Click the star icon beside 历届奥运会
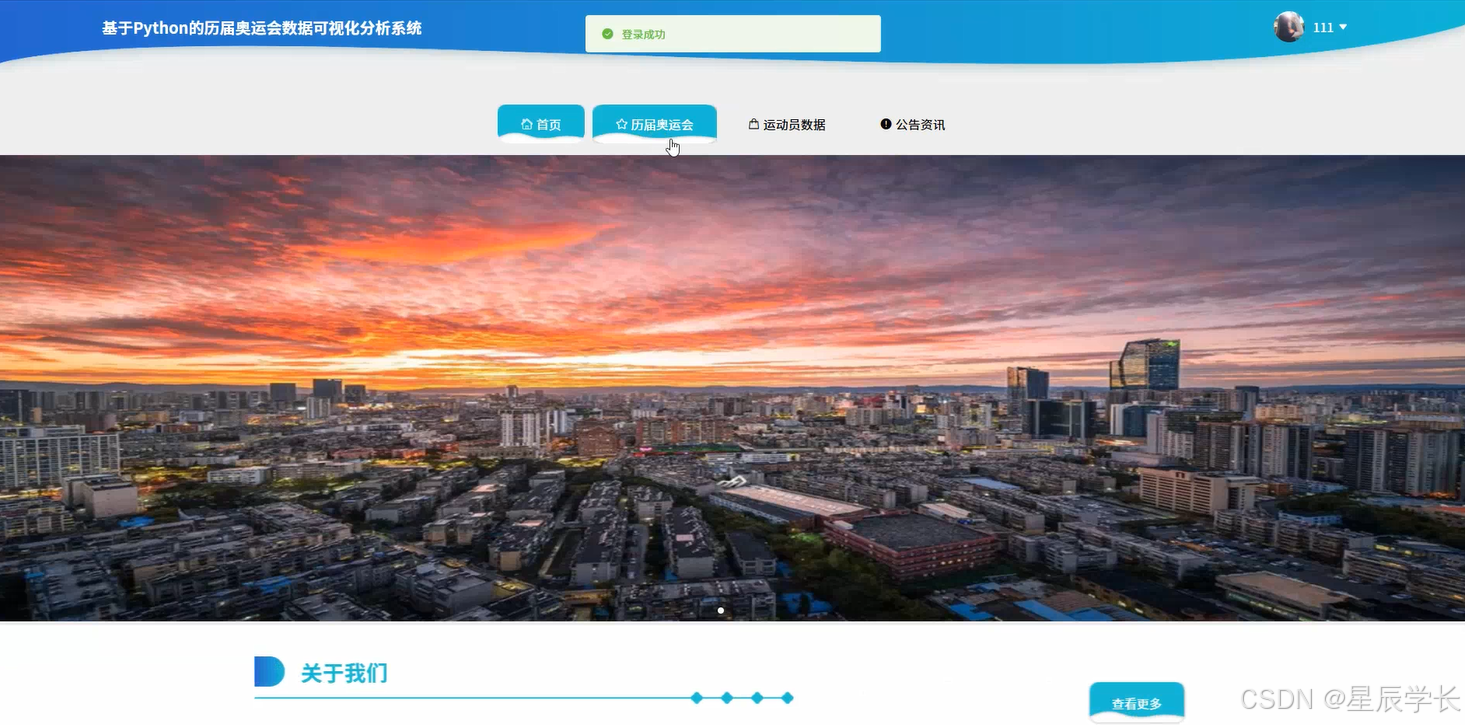1465x725 pixels. pos(622,125)
